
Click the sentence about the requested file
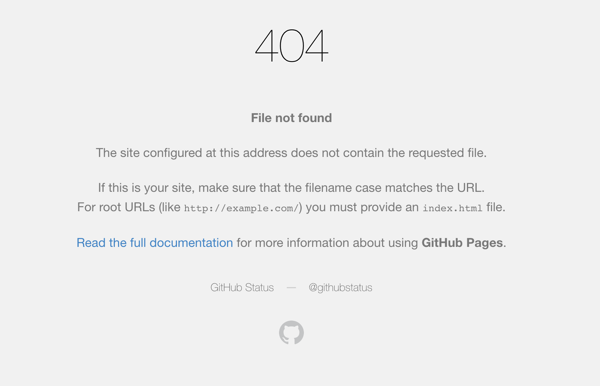(x=291, y=153)
